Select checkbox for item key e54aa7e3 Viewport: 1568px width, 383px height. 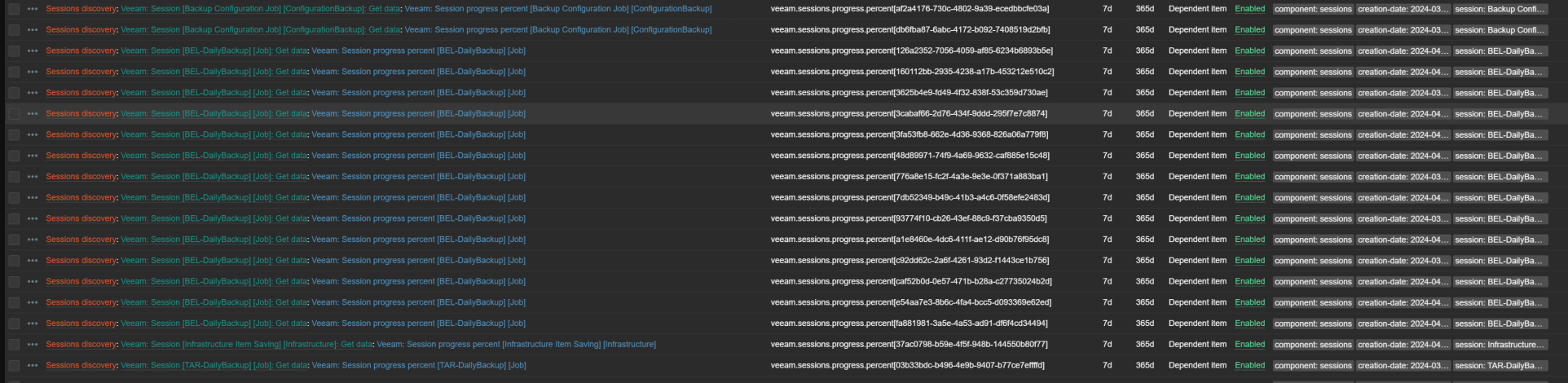14,302
